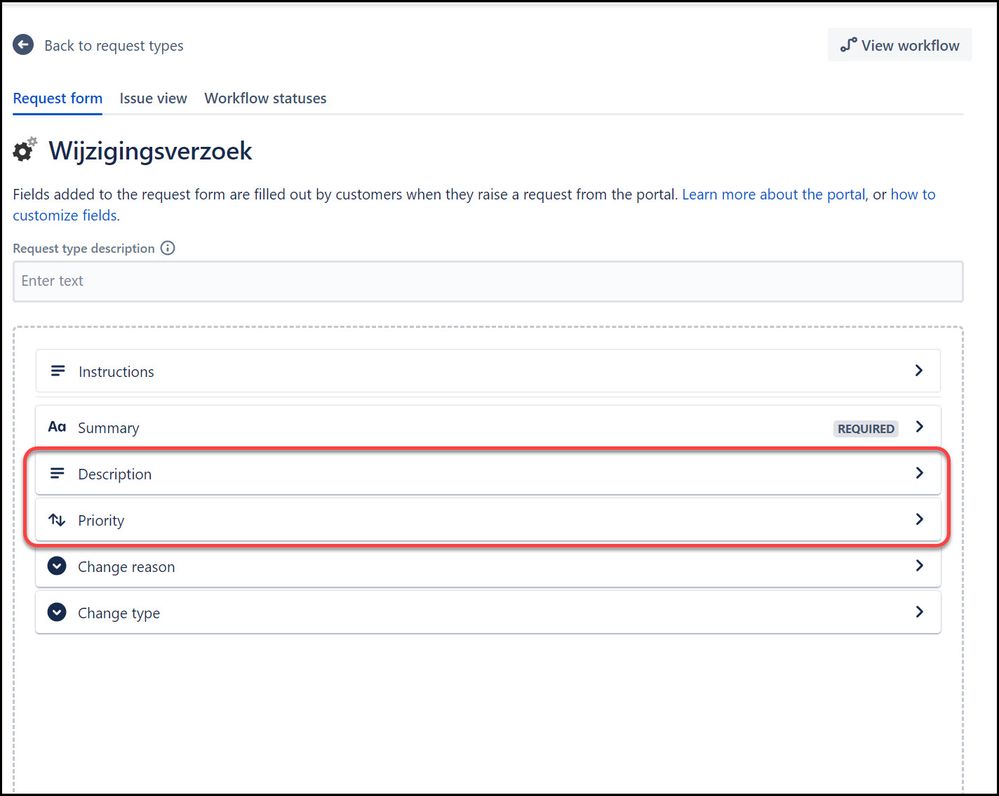Expand the Change type field chevron
The image size is (999, 796).
point(919,612)
